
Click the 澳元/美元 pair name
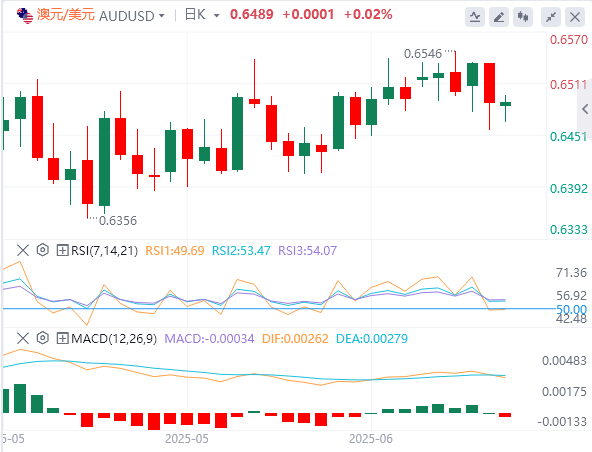[66, 15]
